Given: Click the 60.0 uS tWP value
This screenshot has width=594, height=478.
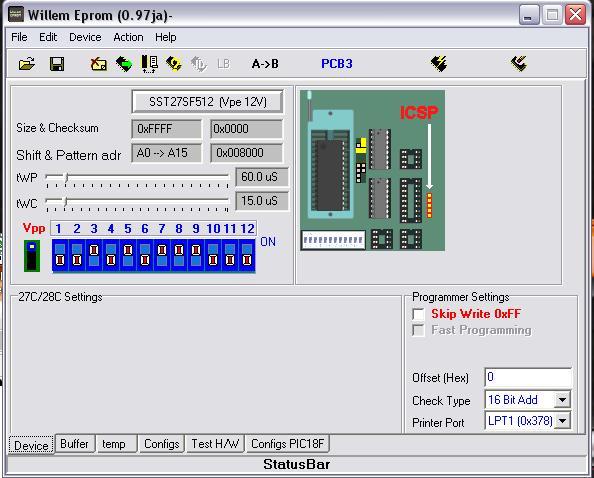Looking at the screenshot, I should (x=261, y=177).
